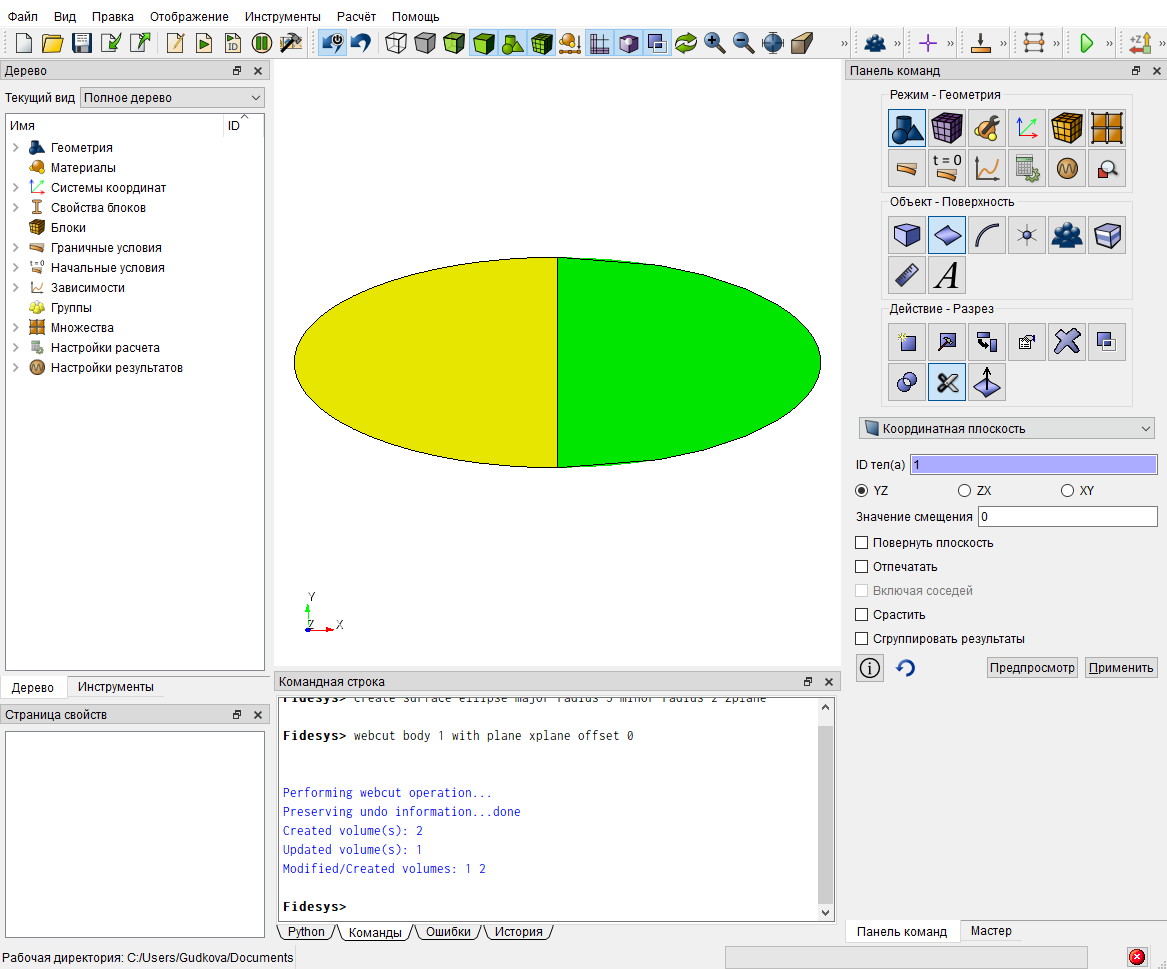1167x969 pixels.
Task: Open the blocks mode orange cube icon
Action: [x=1067, y=128]
